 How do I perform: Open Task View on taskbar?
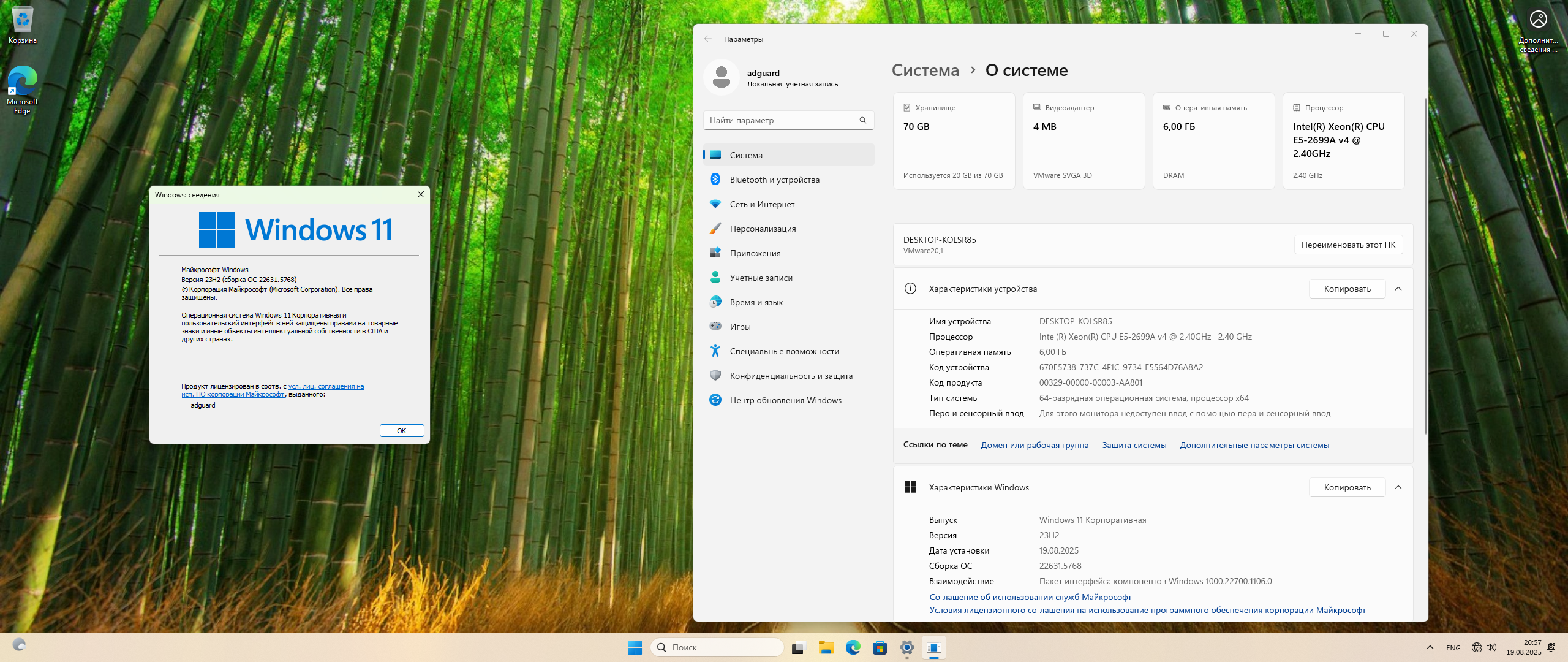click(x=798, y=647)
